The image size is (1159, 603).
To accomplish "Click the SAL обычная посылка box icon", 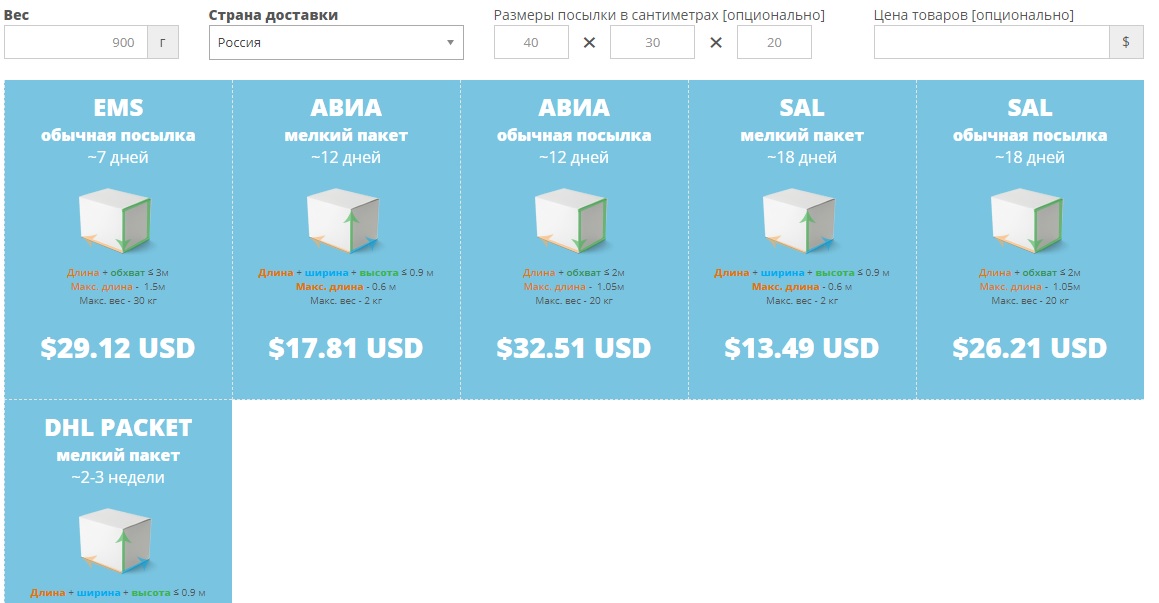I will point(1029,221).
